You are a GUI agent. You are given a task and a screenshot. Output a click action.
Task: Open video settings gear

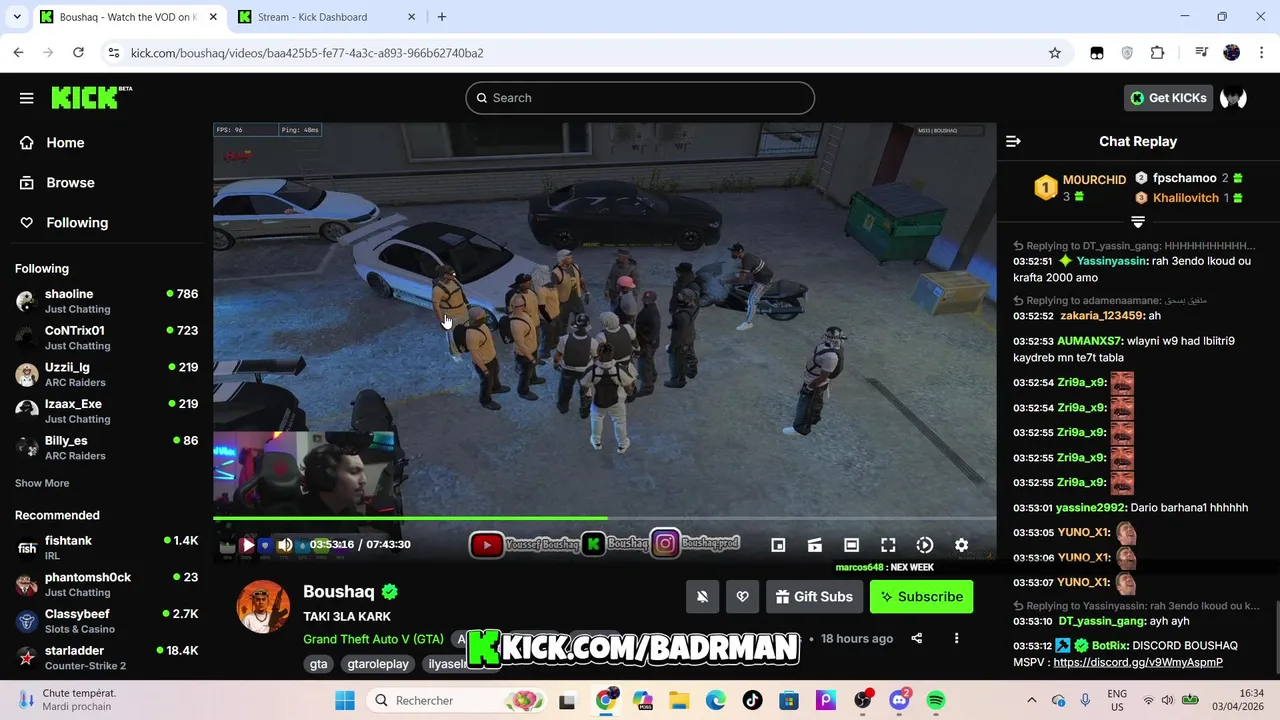(x=961, y=545)
